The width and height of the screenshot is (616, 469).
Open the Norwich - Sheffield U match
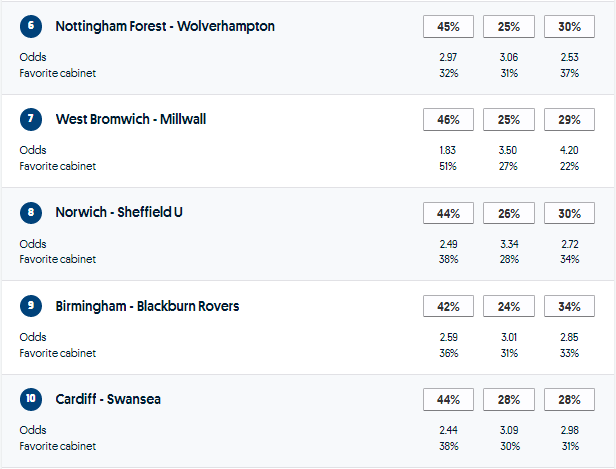pos(119,212)
